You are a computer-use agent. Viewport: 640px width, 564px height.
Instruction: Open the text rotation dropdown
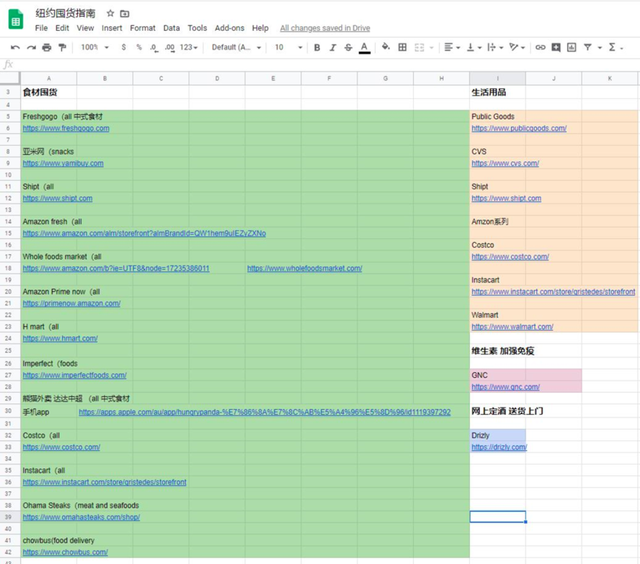(x=517, y=48)
